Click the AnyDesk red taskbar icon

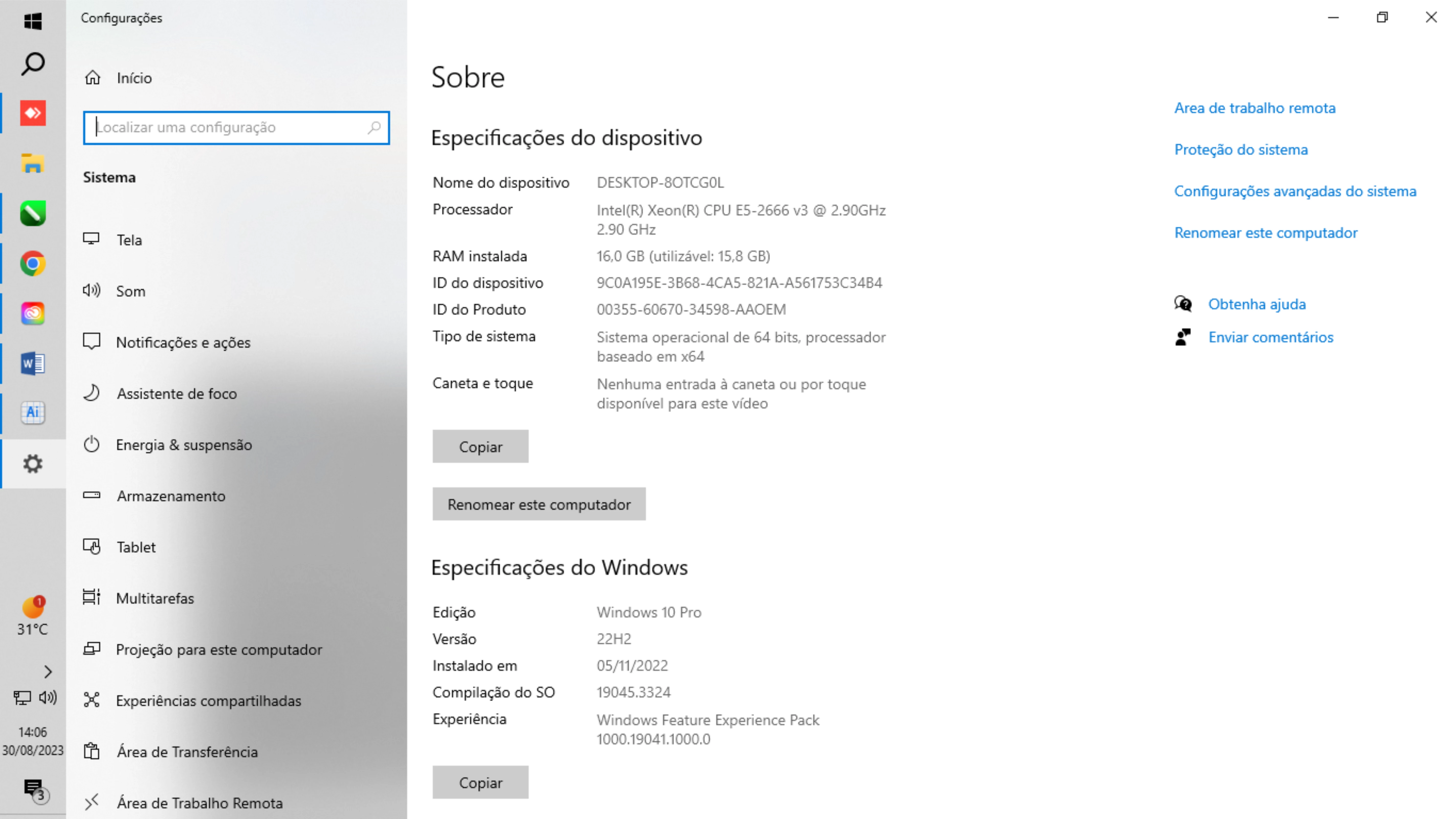[x=33, y=113]
